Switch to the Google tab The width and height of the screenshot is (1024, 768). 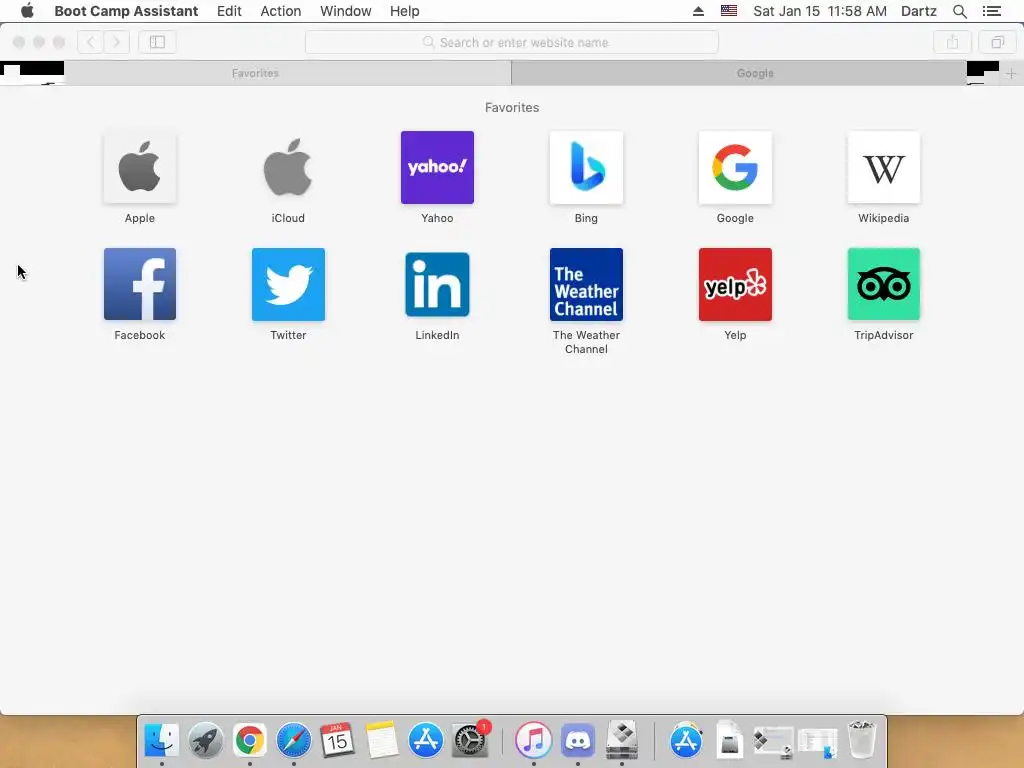pos(755,73)
